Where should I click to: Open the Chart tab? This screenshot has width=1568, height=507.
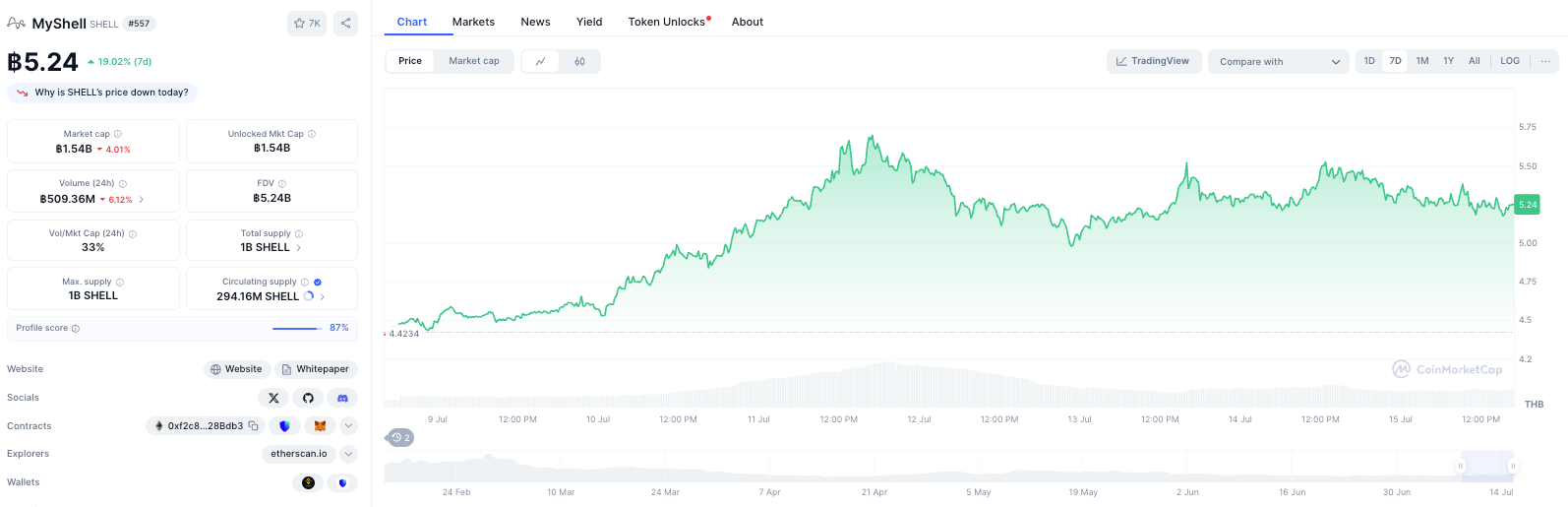(412, 22)
